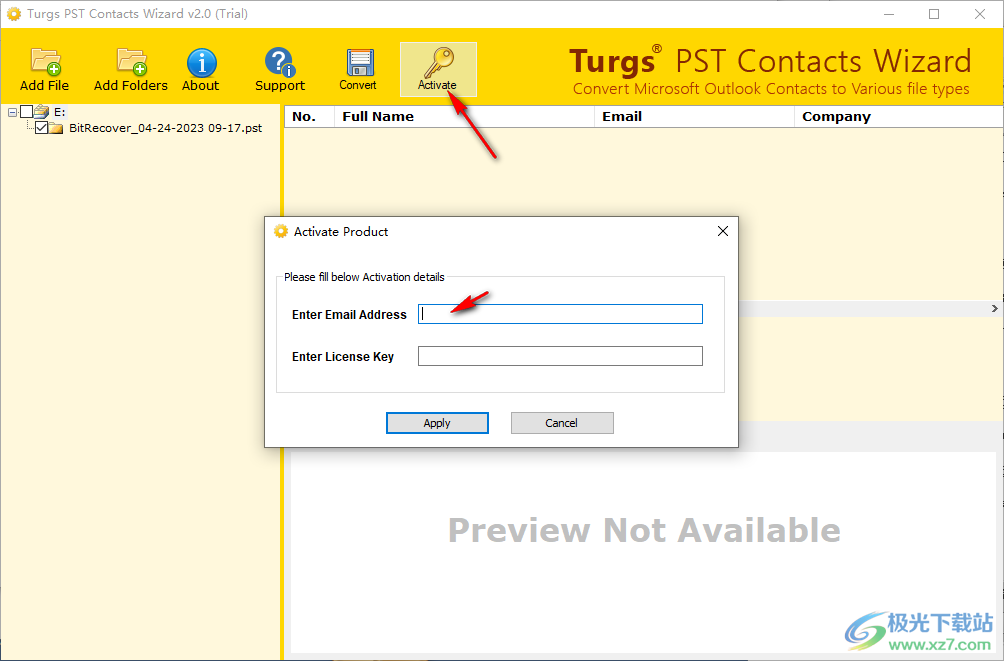
Task: Click the Activate key icon
Action: (x=439, y=62)
